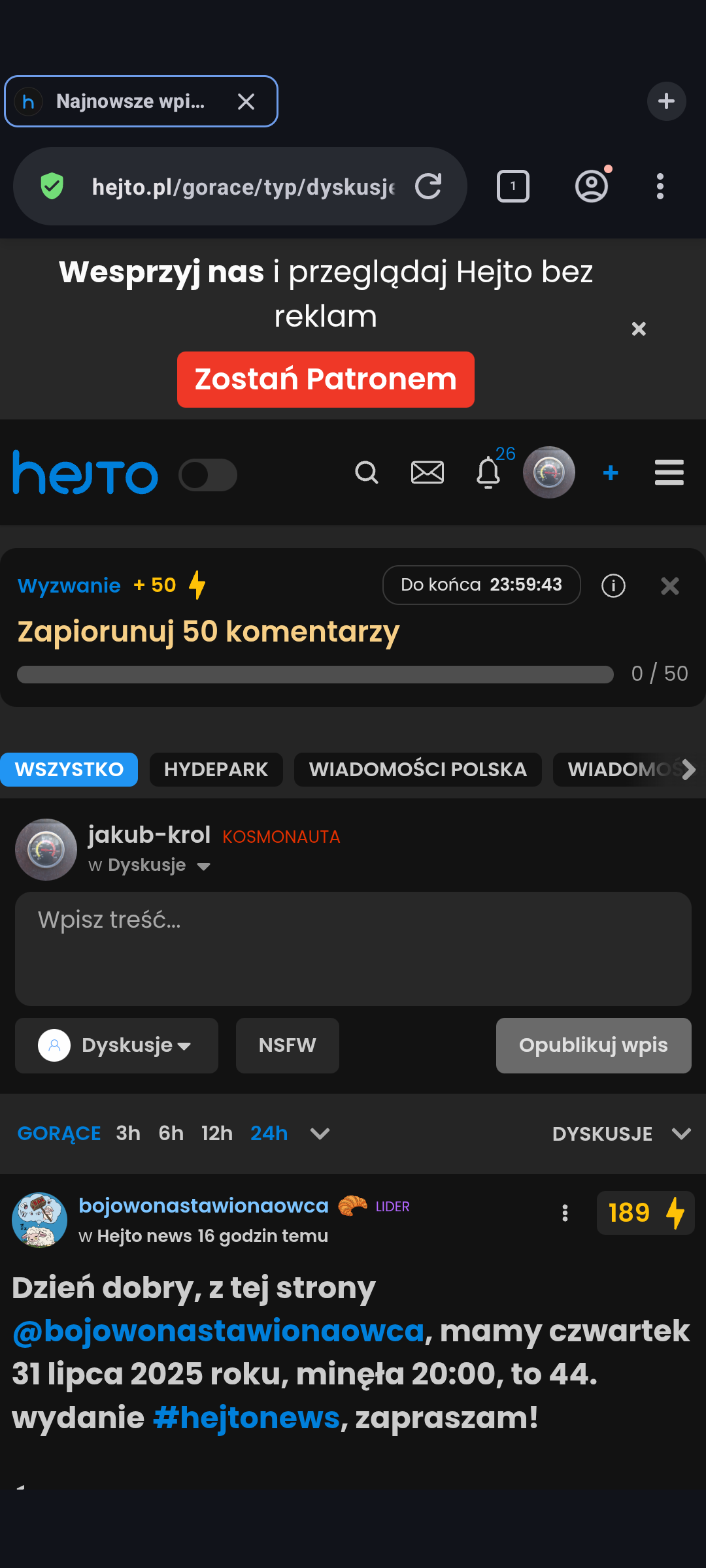Toggle the NSFW option for the post
The image size is (706, 1568).
[x=288, y=1045]
